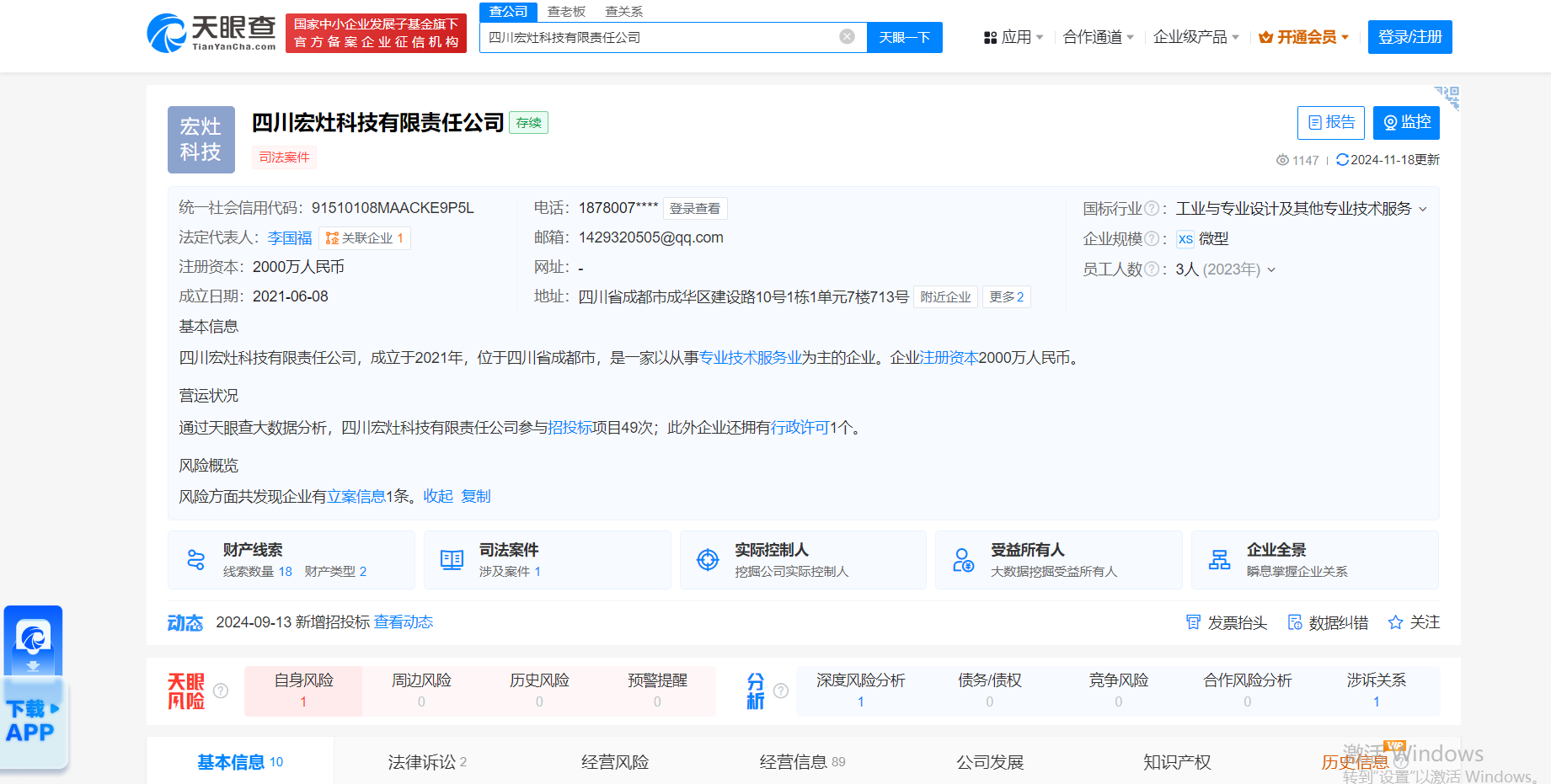Viewport: 1551px width, 784px height.
Task: Select the 自身风险 risk tab
Action: pos(303,691)
